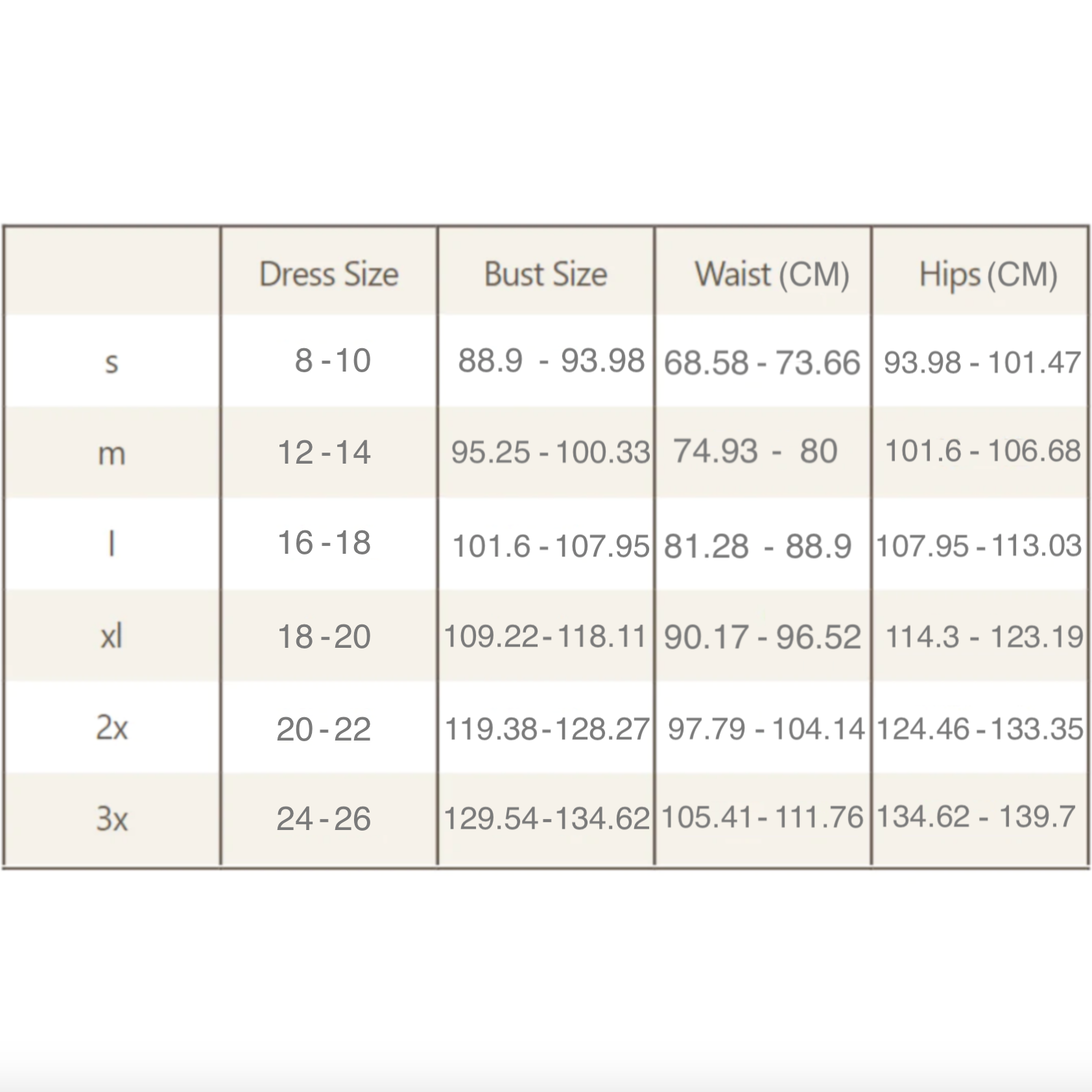This screenshot has width=1092, height=1092.
Task: Click the dress size 12 - 14 cell
Action: click(324, 453)
